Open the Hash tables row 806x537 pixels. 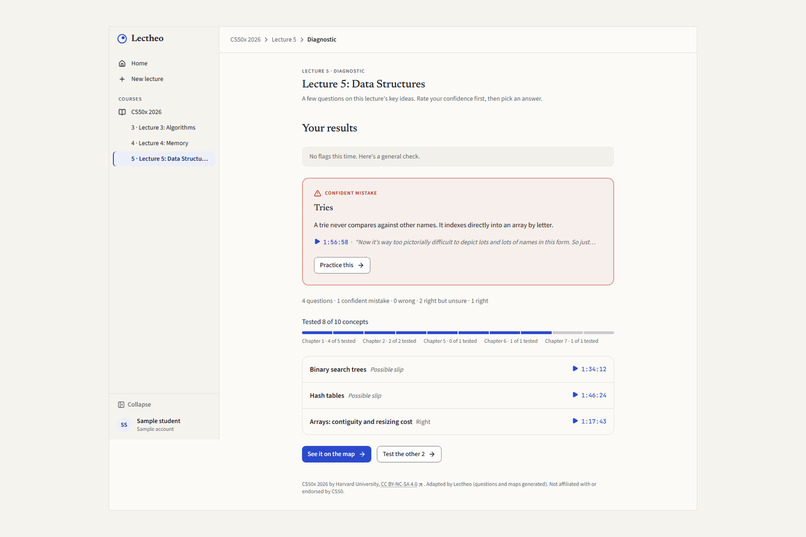[x=457, y=396]
